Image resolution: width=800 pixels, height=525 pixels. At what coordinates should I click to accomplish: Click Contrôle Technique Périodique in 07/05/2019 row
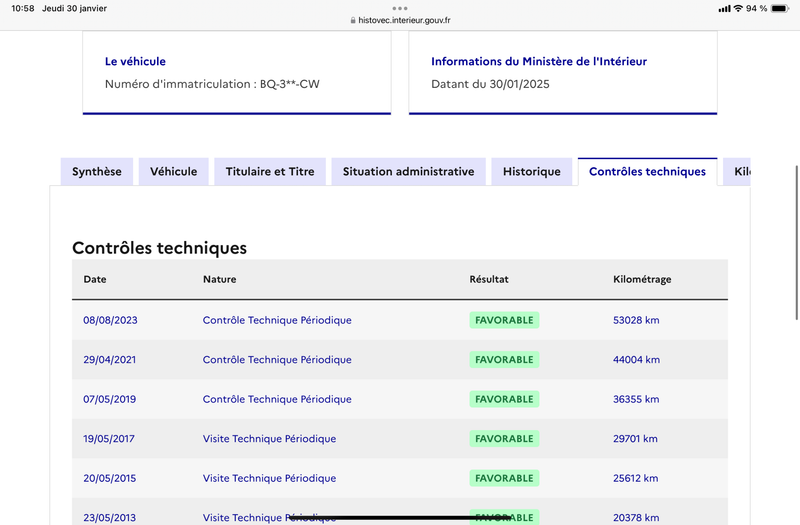pos(277,399)
